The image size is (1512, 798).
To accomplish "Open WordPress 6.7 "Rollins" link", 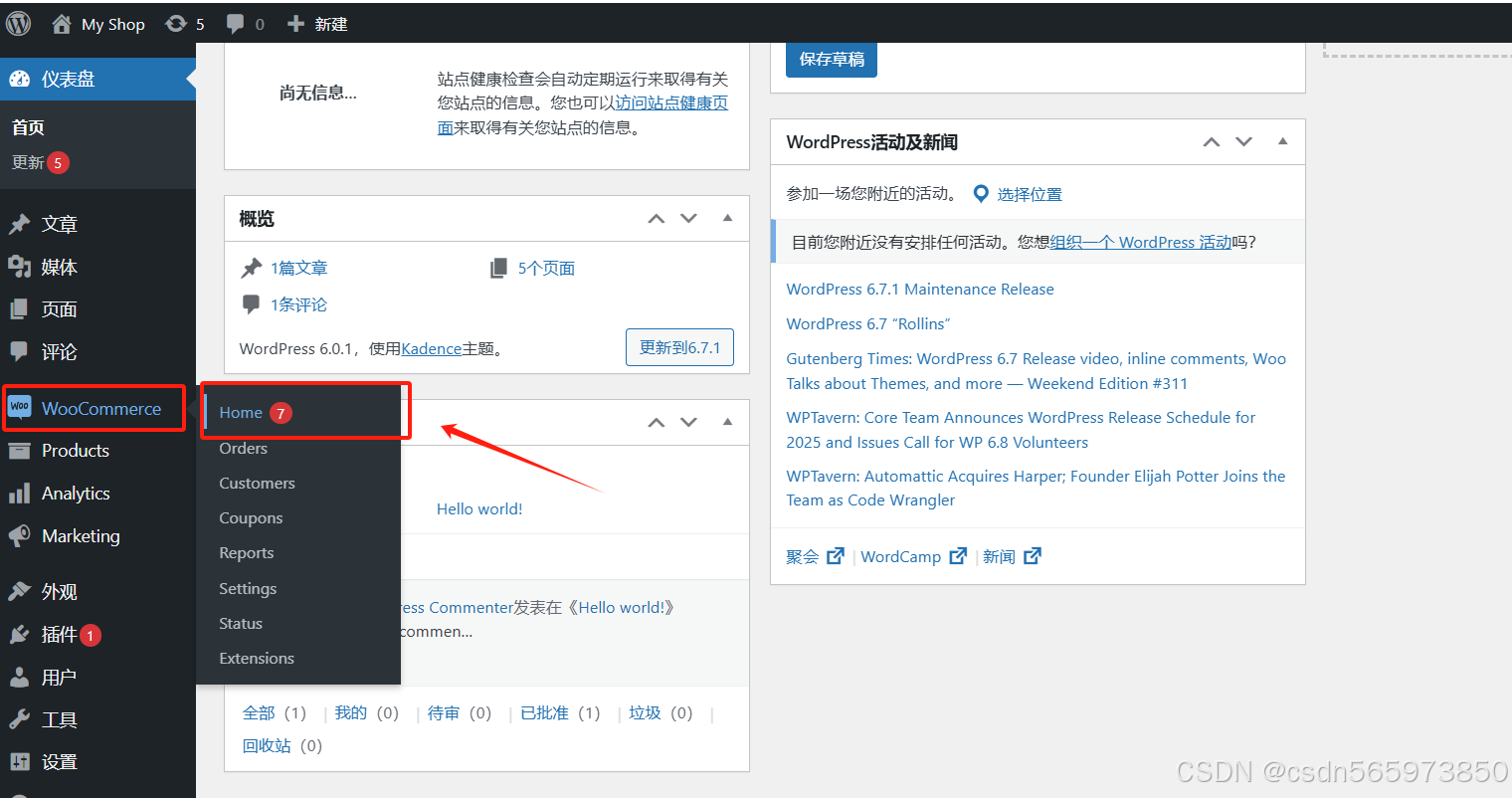I will point(868,323).
